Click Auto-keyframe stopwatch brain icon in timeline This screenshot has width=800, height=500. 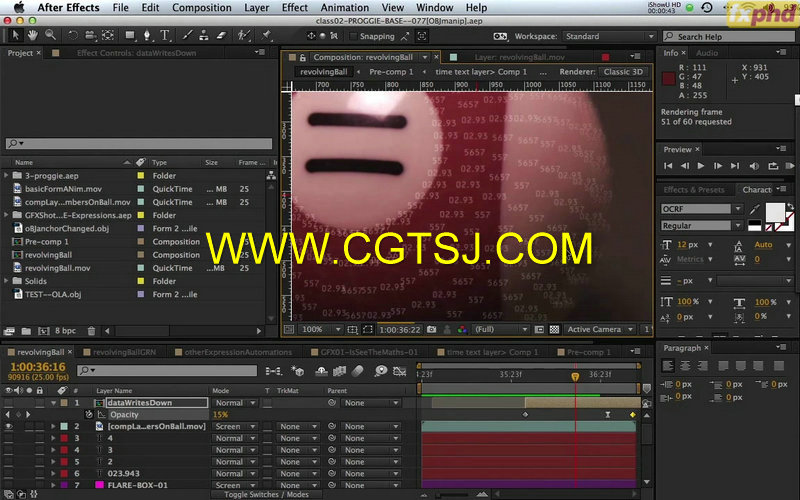pyautogui.click(x=381, y=371)
